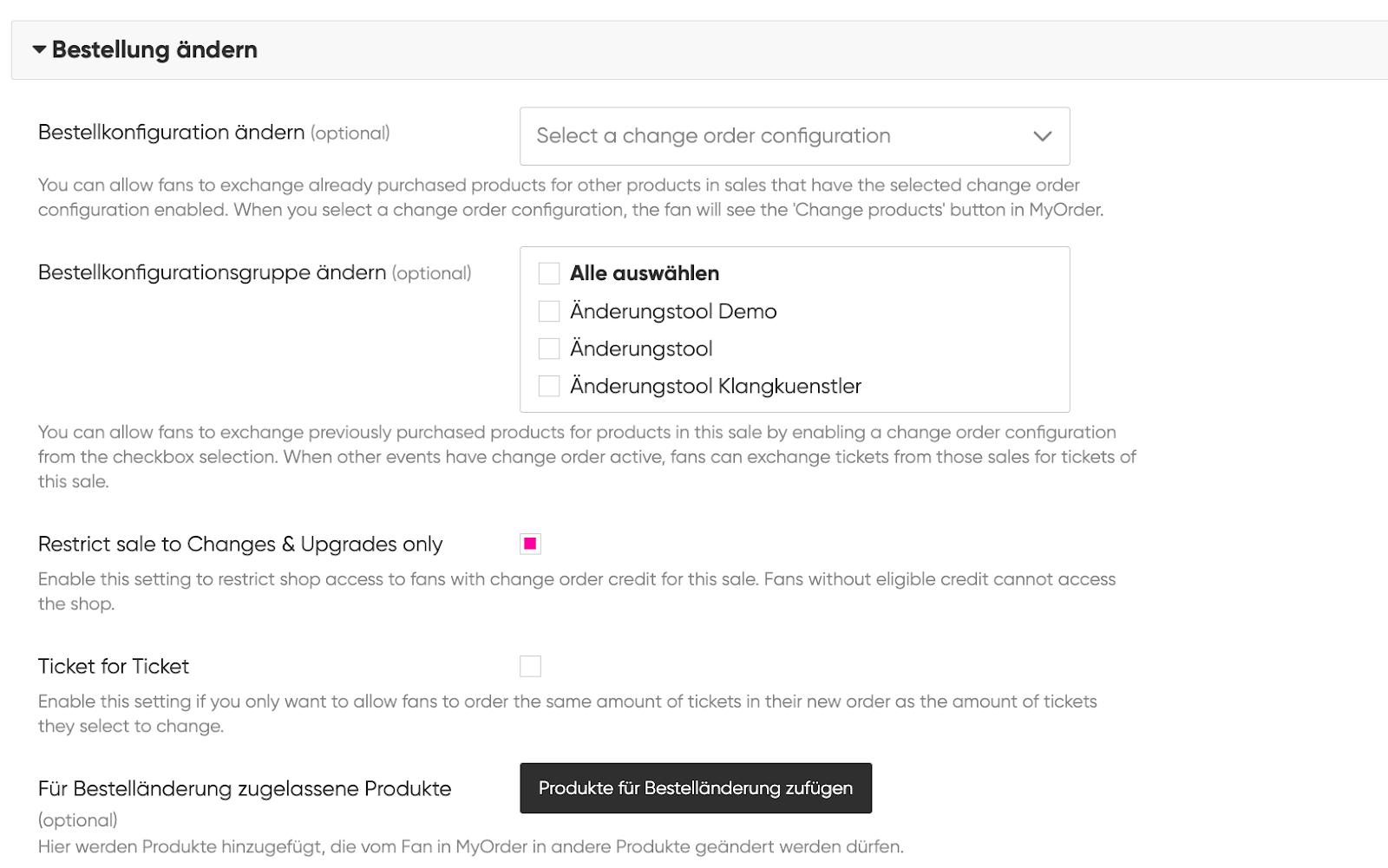The width and height of the screenshot is (1388, 868).
Task: Click the 'Select a change order configuration' placeholder
Action: point(713,136)
